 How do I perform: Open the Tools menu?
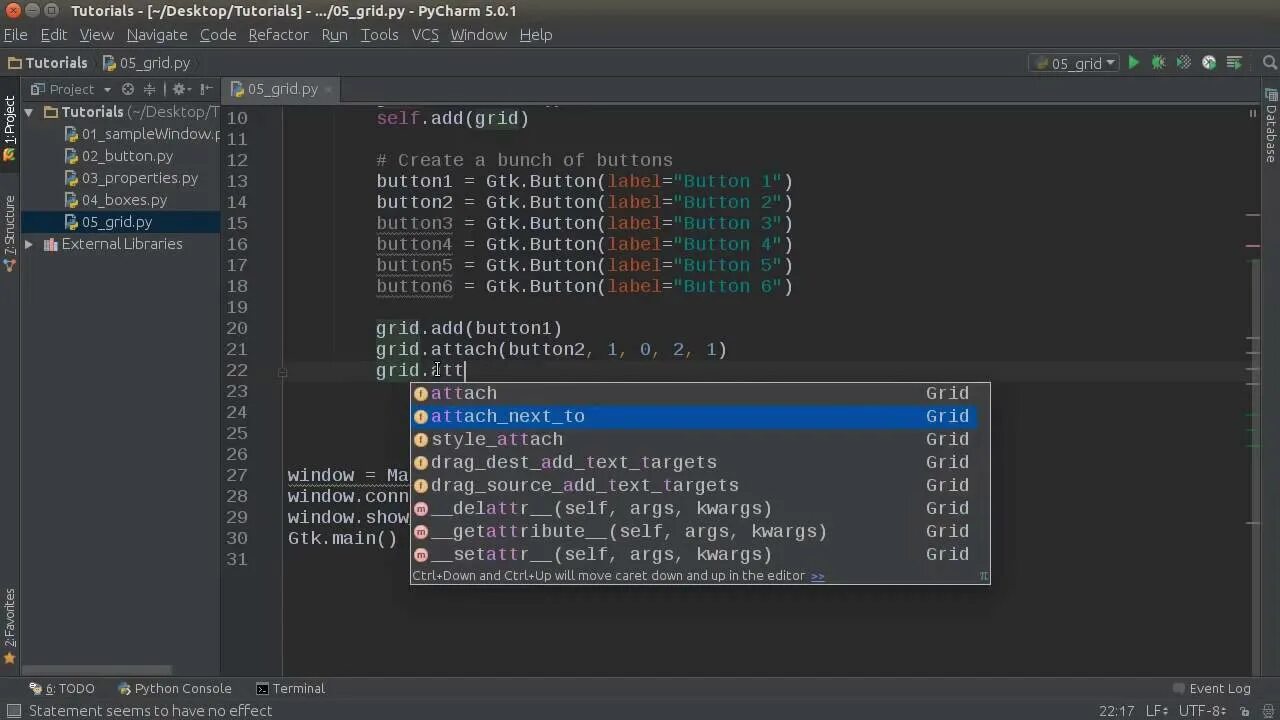[x=380, y=34]
